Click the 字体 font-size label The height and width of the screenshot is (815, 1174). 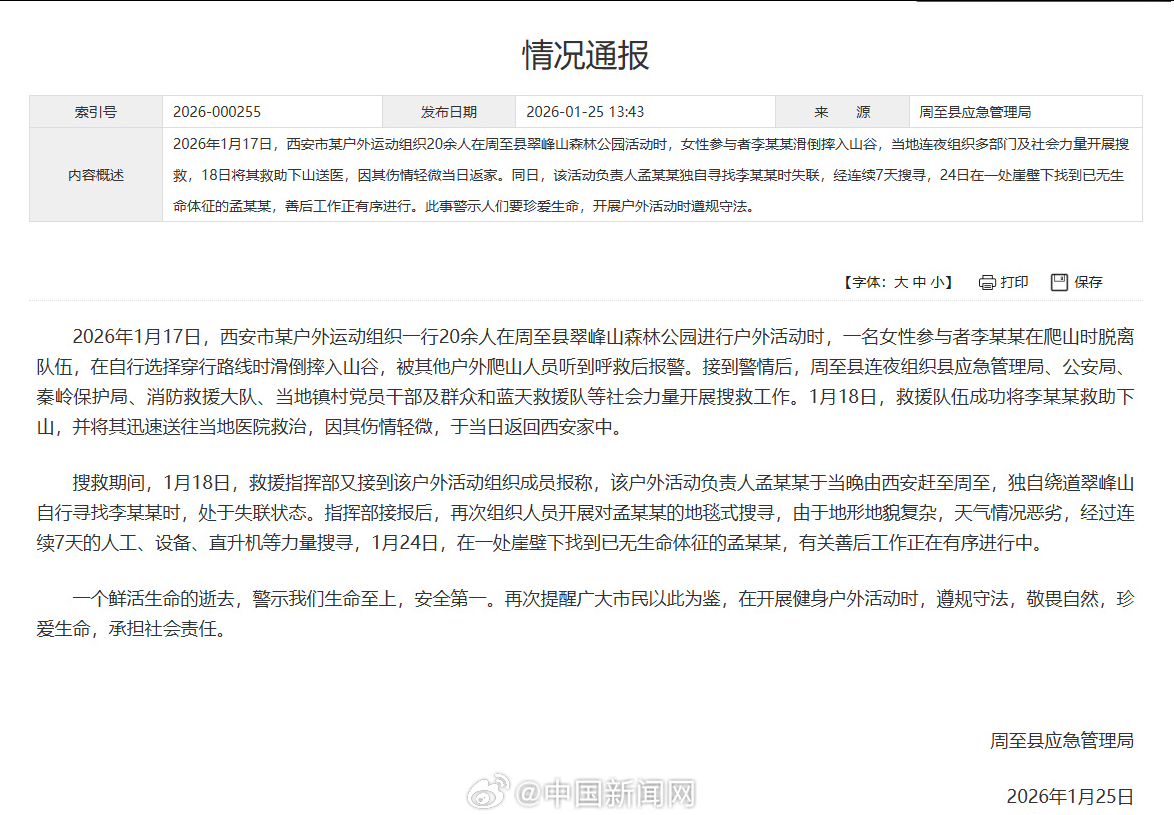(866, 282)
